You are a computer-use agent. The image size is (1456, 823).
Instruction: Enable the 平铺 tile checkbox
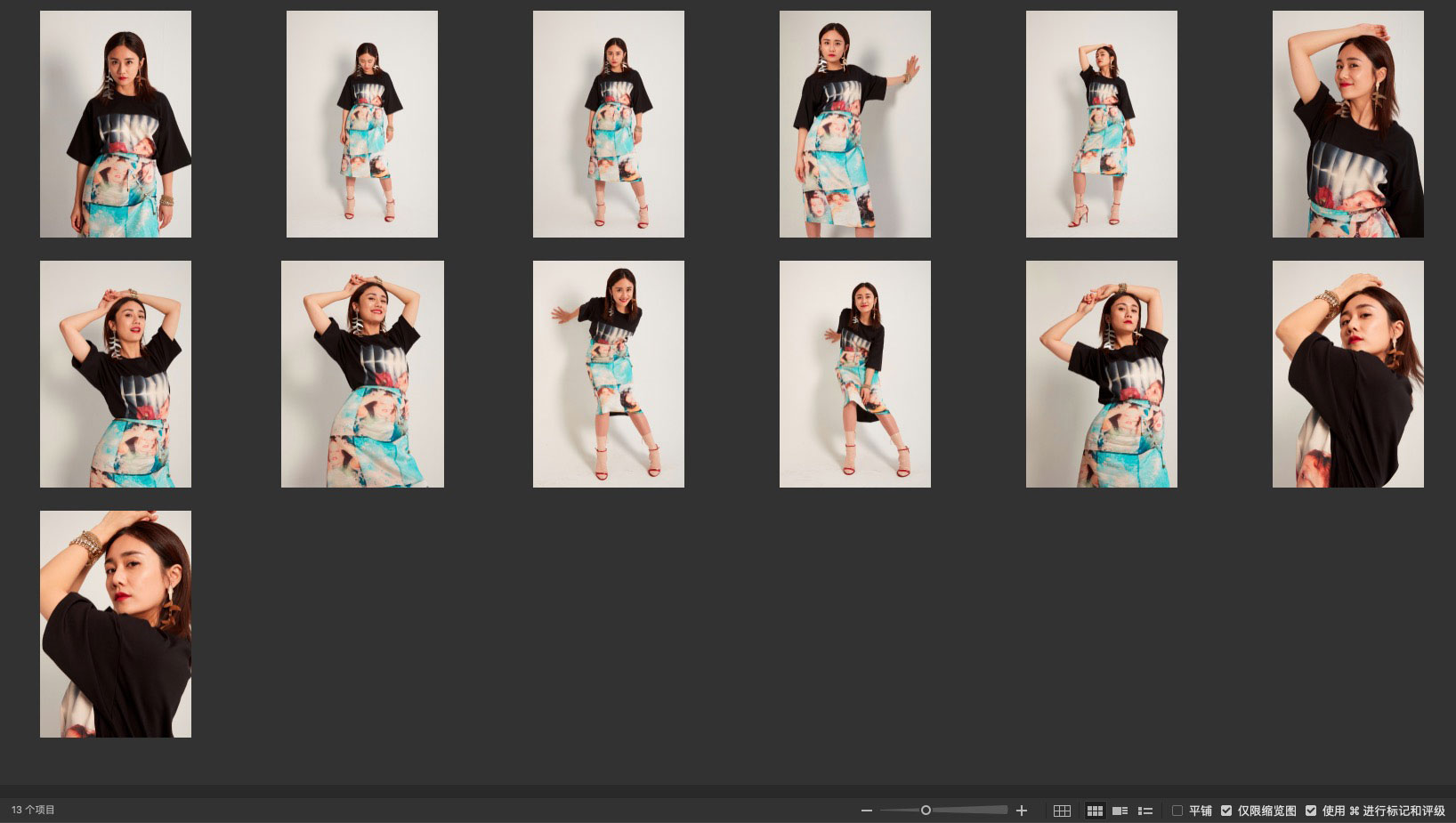pos(1177,811)
